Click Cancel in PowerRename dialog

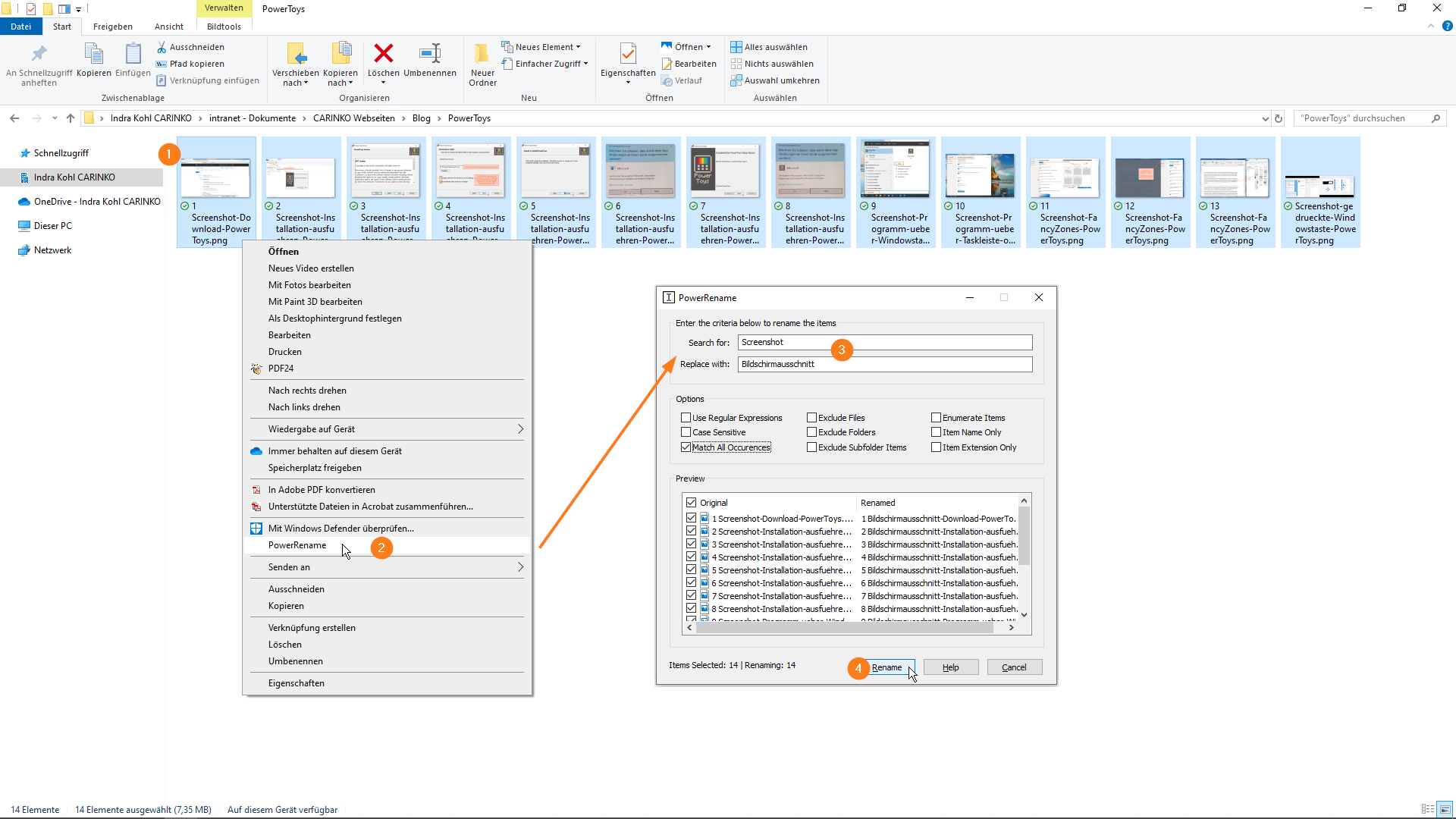1015,667
